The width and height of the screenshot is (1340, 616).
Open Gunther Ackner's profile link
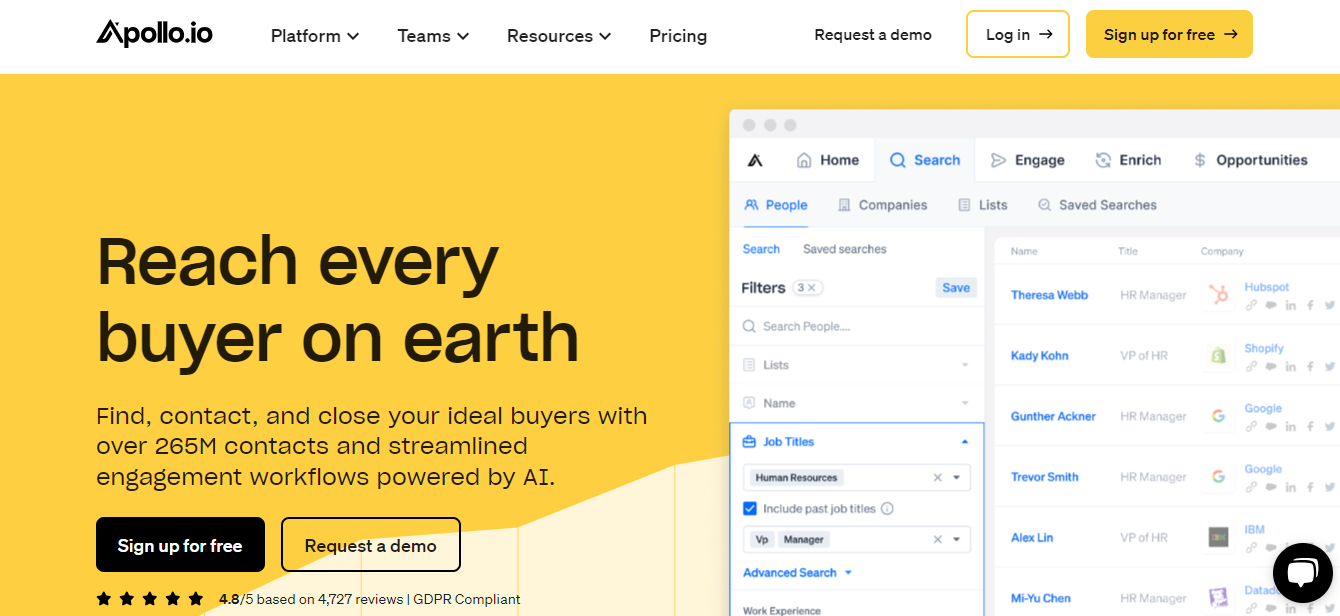pos(1053,417)
